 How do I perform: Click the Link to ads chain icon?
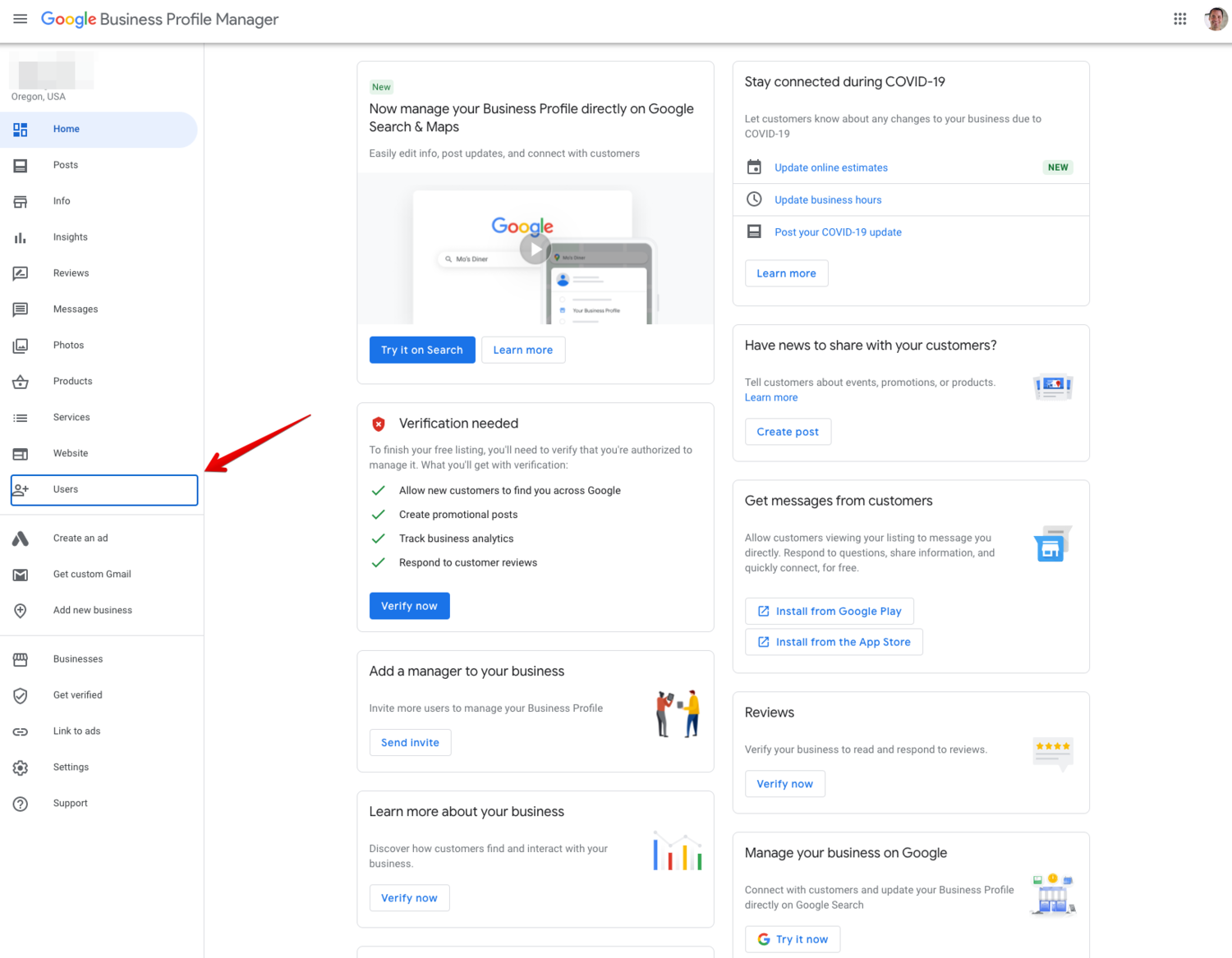(21, 731)
